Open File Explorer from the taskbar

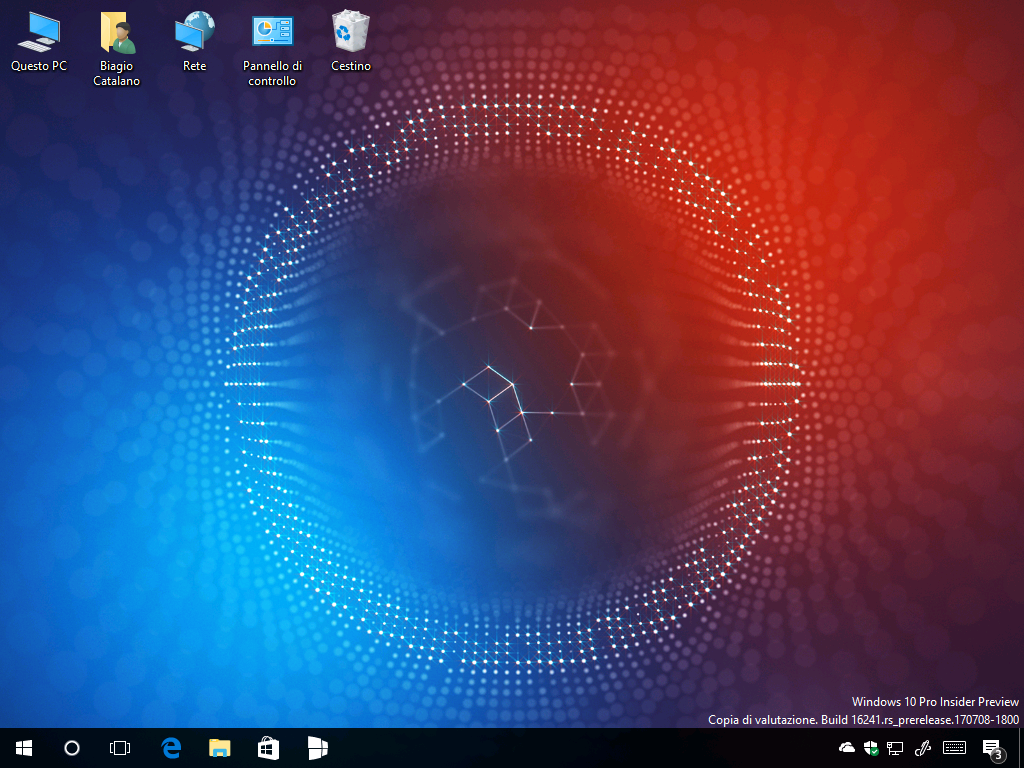coord(219,748)
